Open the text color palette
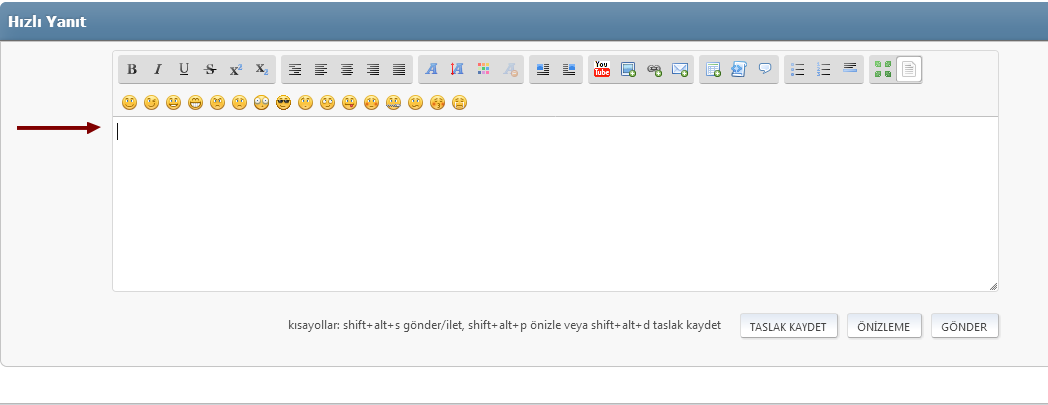The height and width of the screenshot is (405, 1048). coord(484,69)
